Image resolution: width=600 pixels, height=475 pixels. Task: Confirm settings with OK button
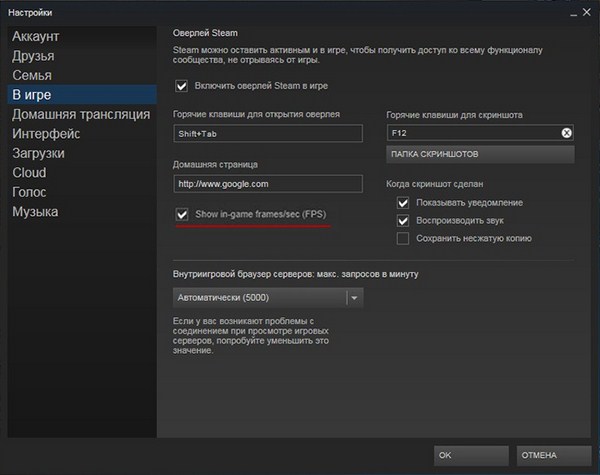point(471,455)
